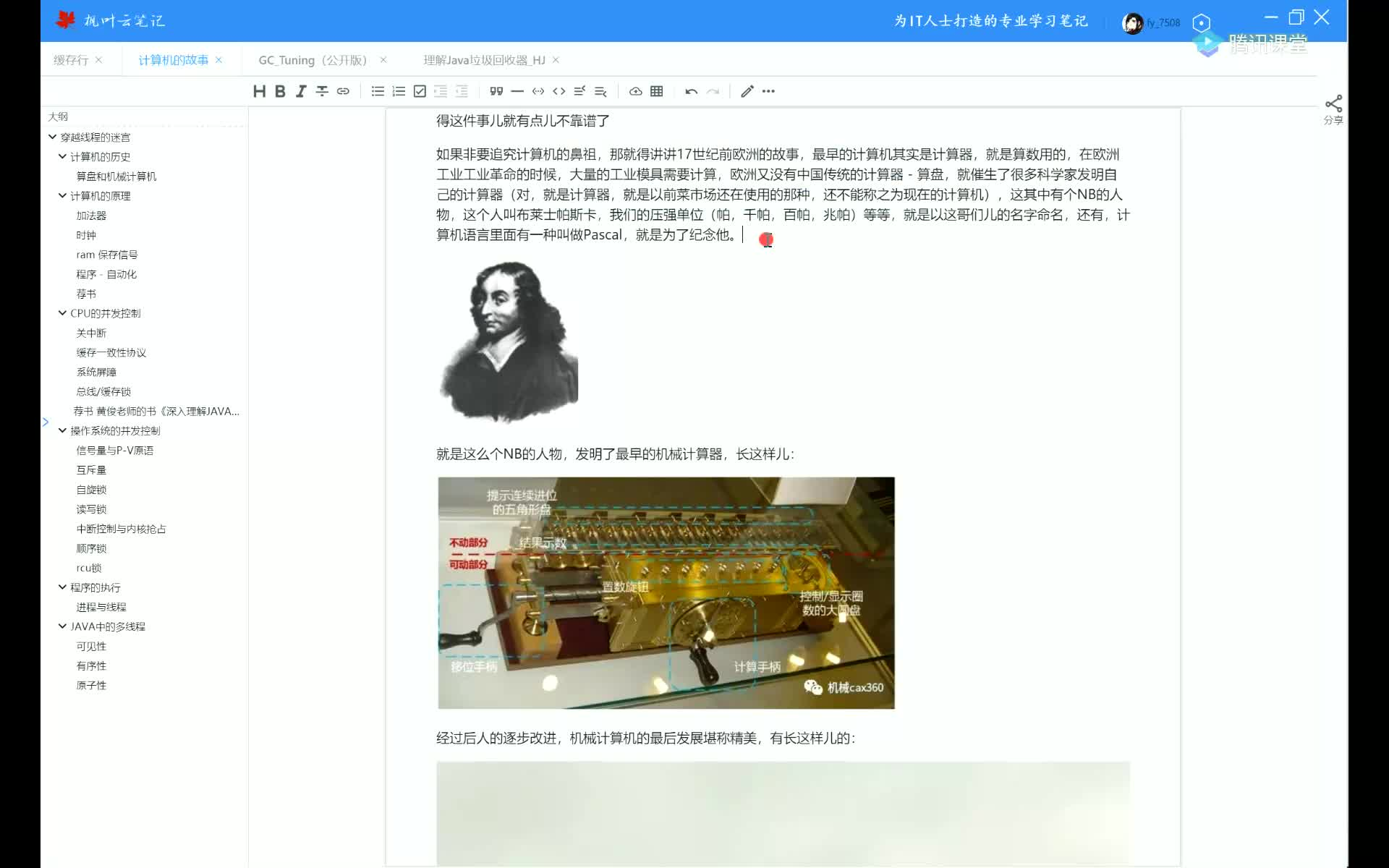The height and width of the screenshot is (868, 1389).
Task: Close the 理解Java垃圾回收器_HJ tab
Action: click(556, 60)
